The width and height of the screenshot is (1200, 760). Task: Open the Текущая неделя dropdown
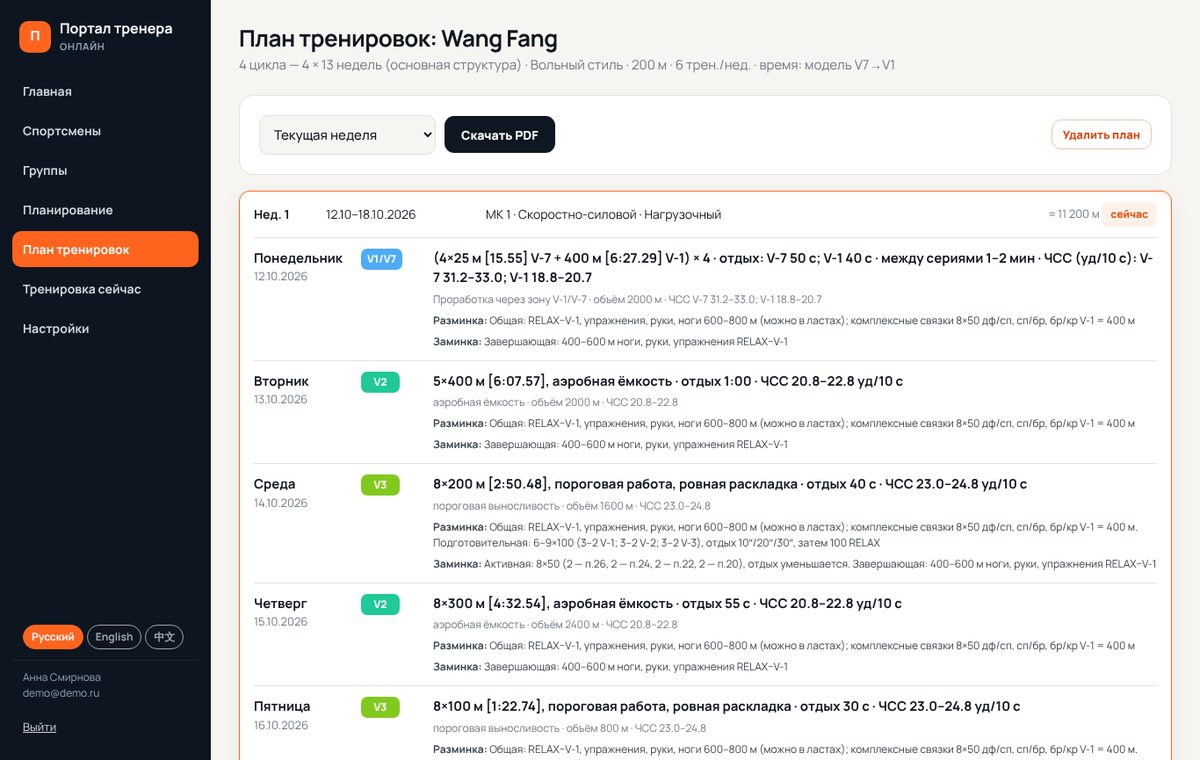347,135
